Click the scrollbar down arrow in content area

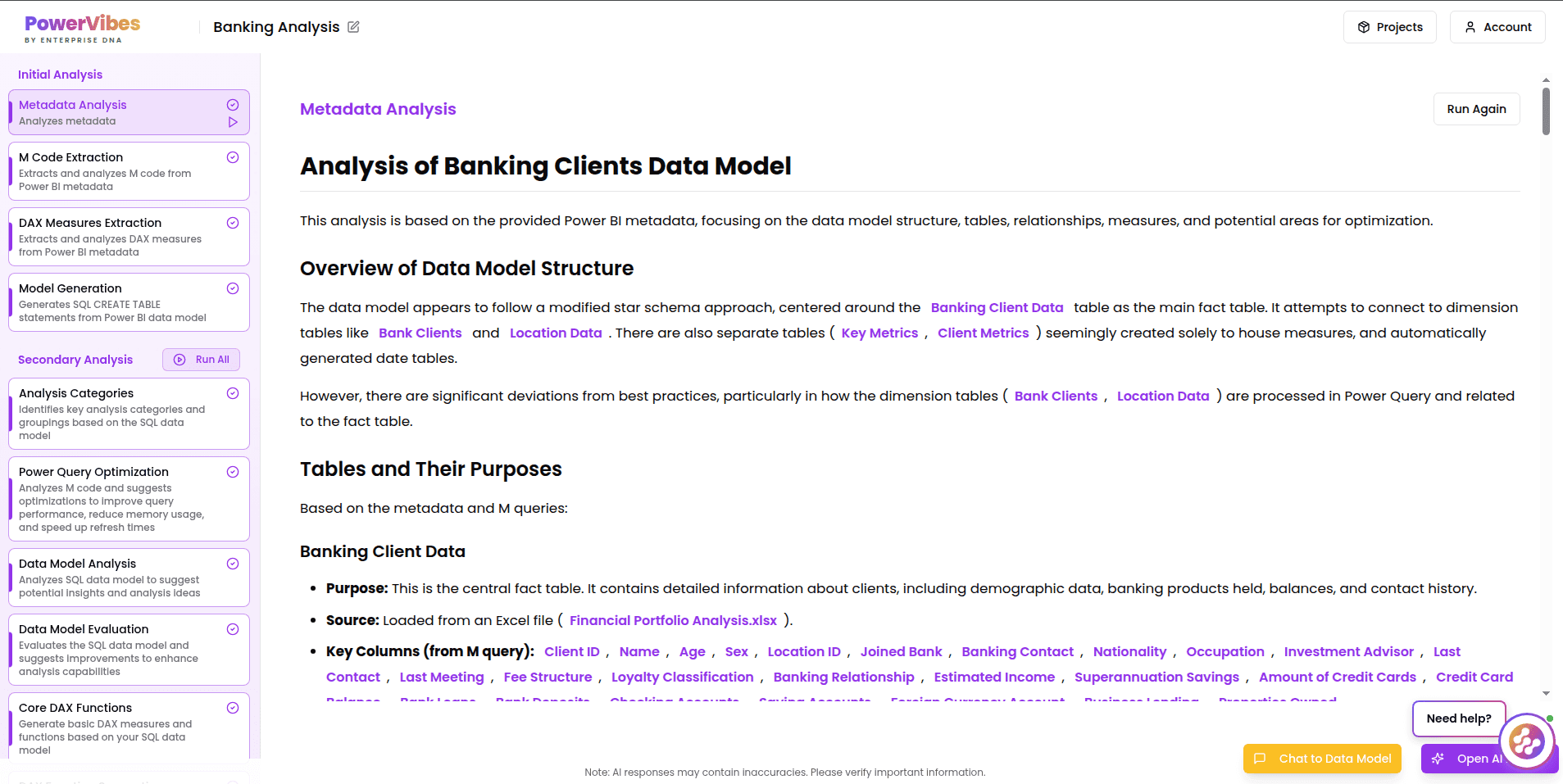[x=1546, y=694]
